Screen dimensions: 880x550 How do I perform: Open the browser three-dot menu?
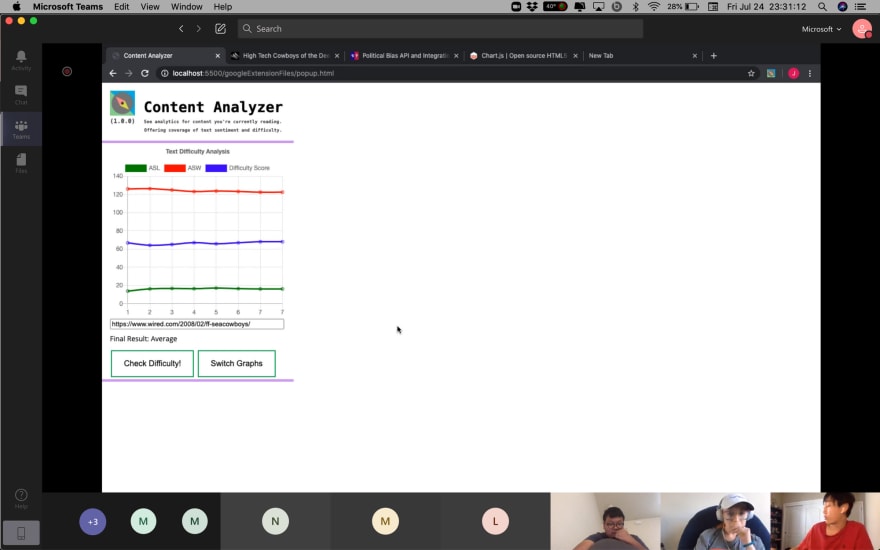[810, 74]
